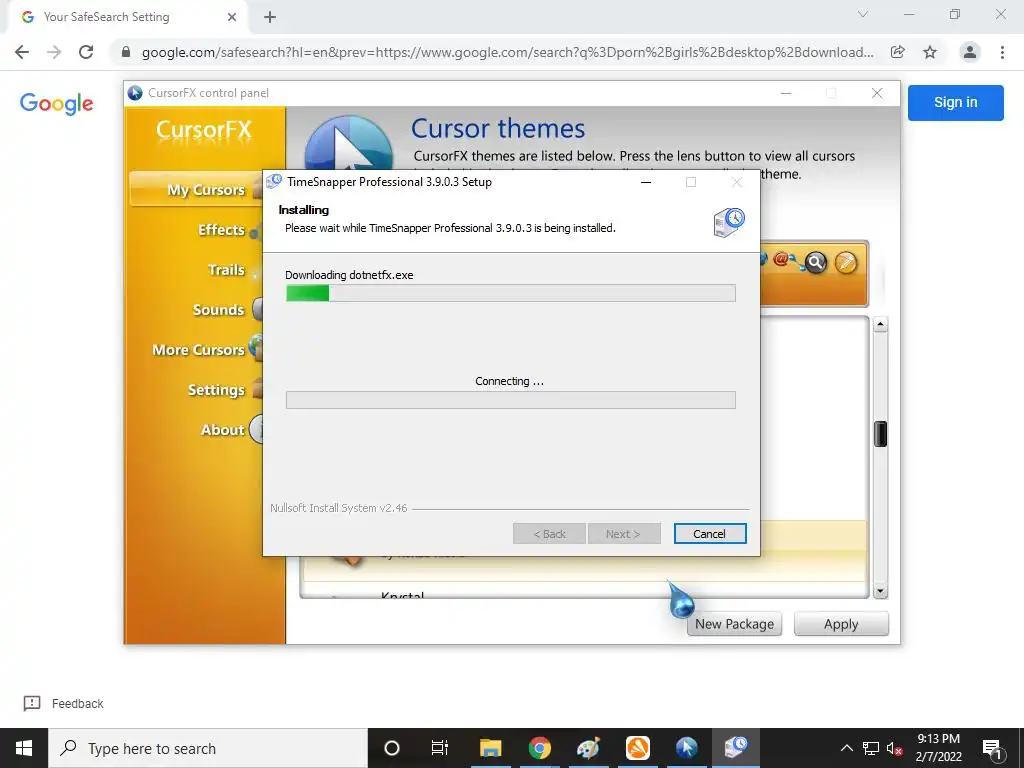This screenshot has width=1024, height=768.
Task: Open Task View on taskbar
Action: click(x=440, y=748)
